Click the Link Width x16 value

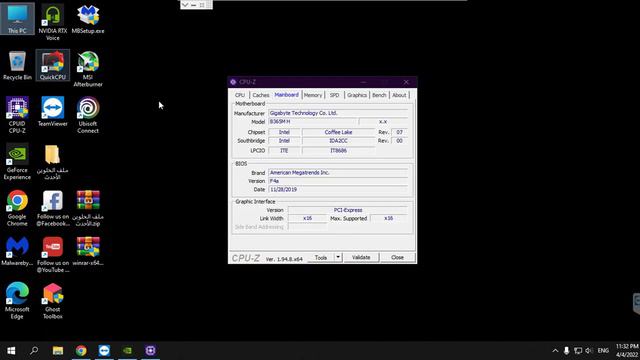click(x=307, y=218)
